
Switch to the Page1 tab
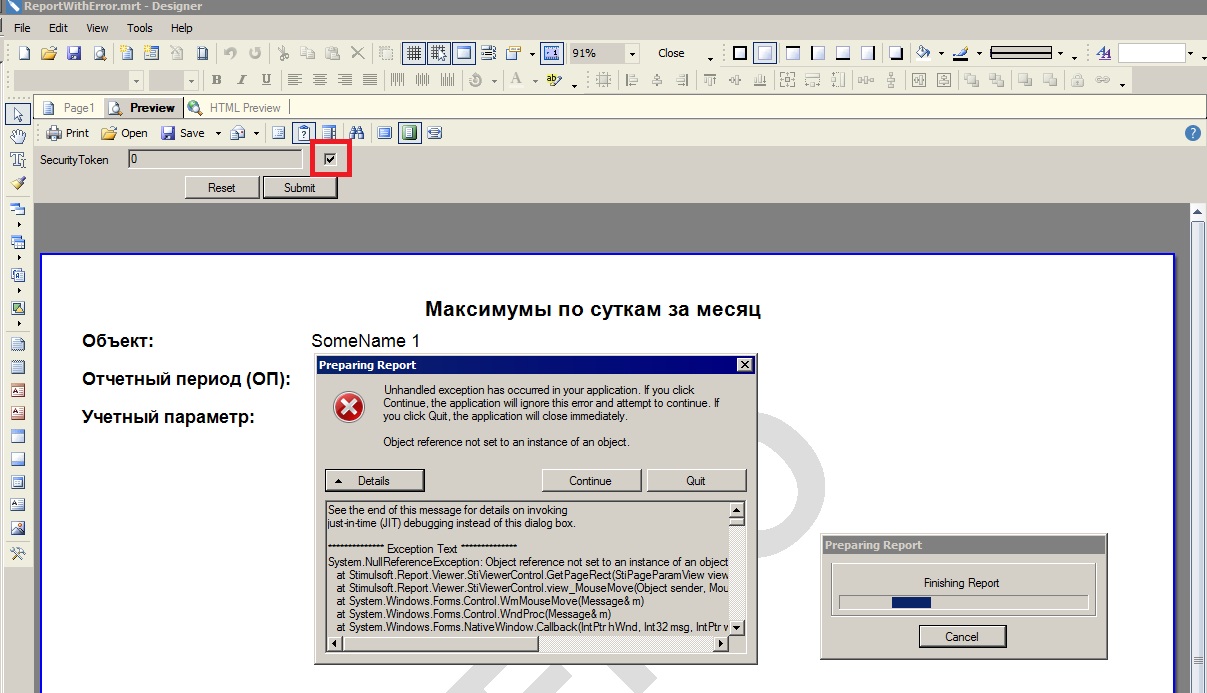click(69, 108)
